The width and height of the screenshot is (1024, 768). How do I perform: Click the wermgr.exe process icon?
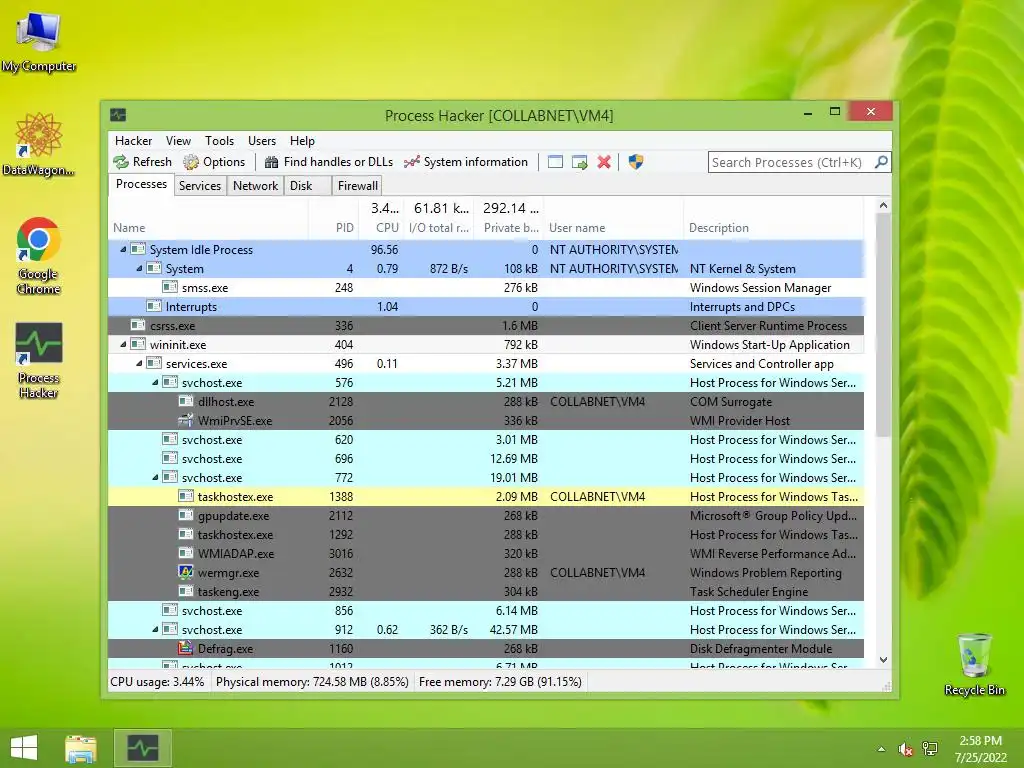[185, 572]
